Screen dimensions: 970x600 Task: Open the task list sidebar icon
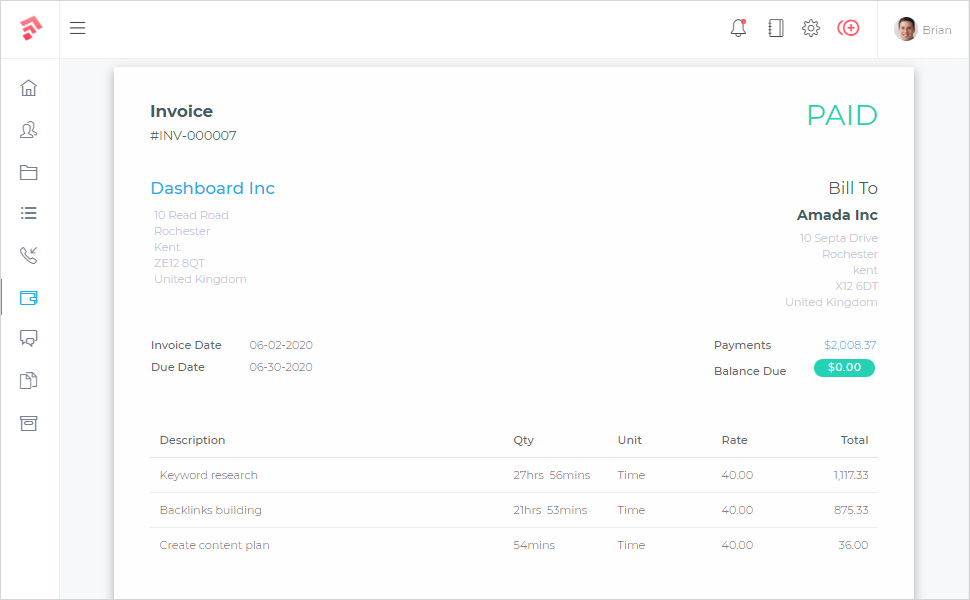pyautogui.click(x=29, y=213)
